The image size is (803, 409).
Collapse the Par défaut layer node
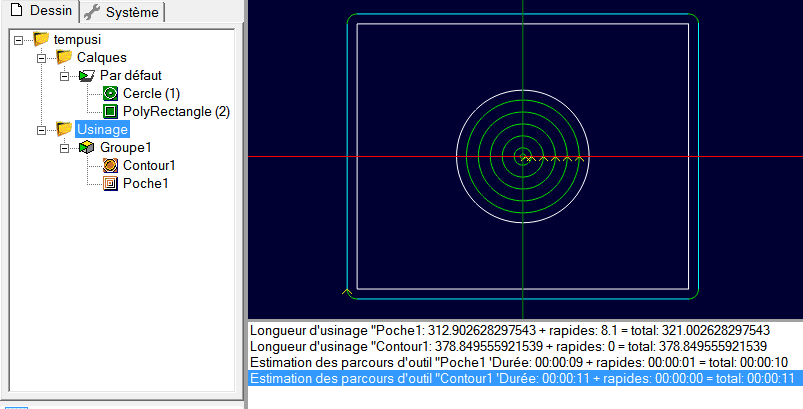(x=65, y=76)
